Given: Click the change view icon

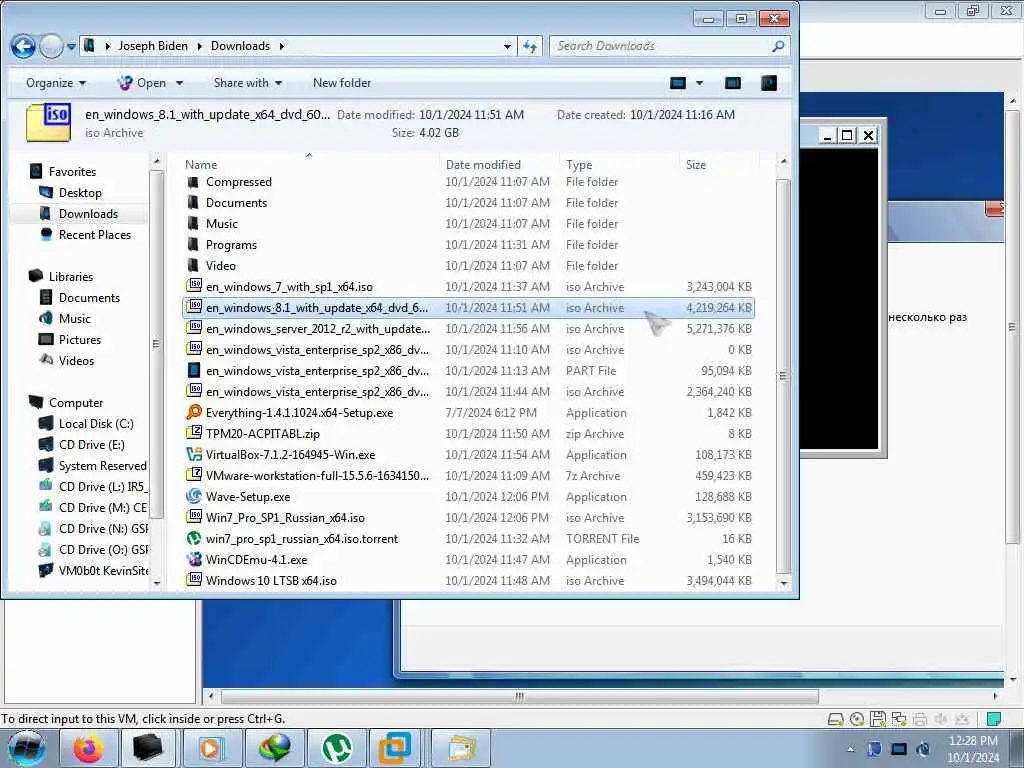Looking at the screenshot, I should 678,83.
